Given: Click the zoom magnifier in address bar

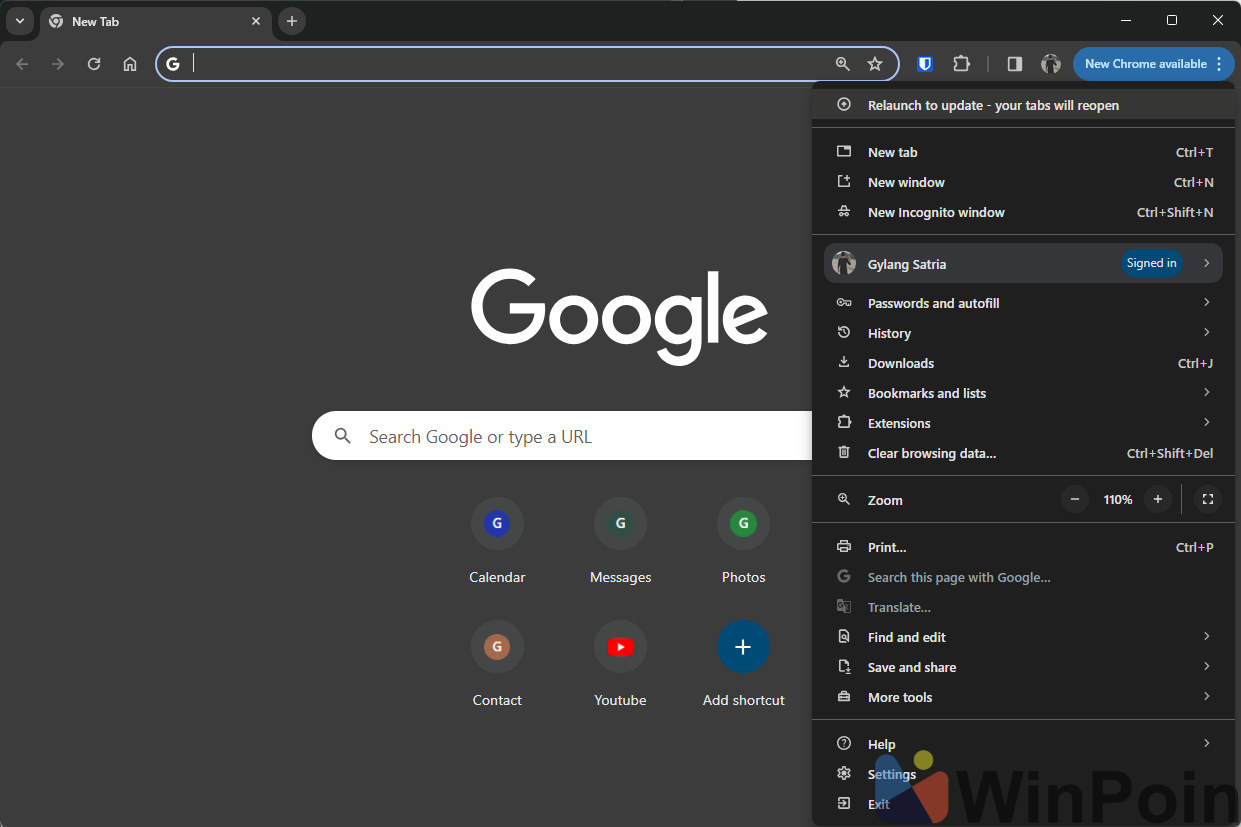Looking at the screenshot, I should 842,64.
